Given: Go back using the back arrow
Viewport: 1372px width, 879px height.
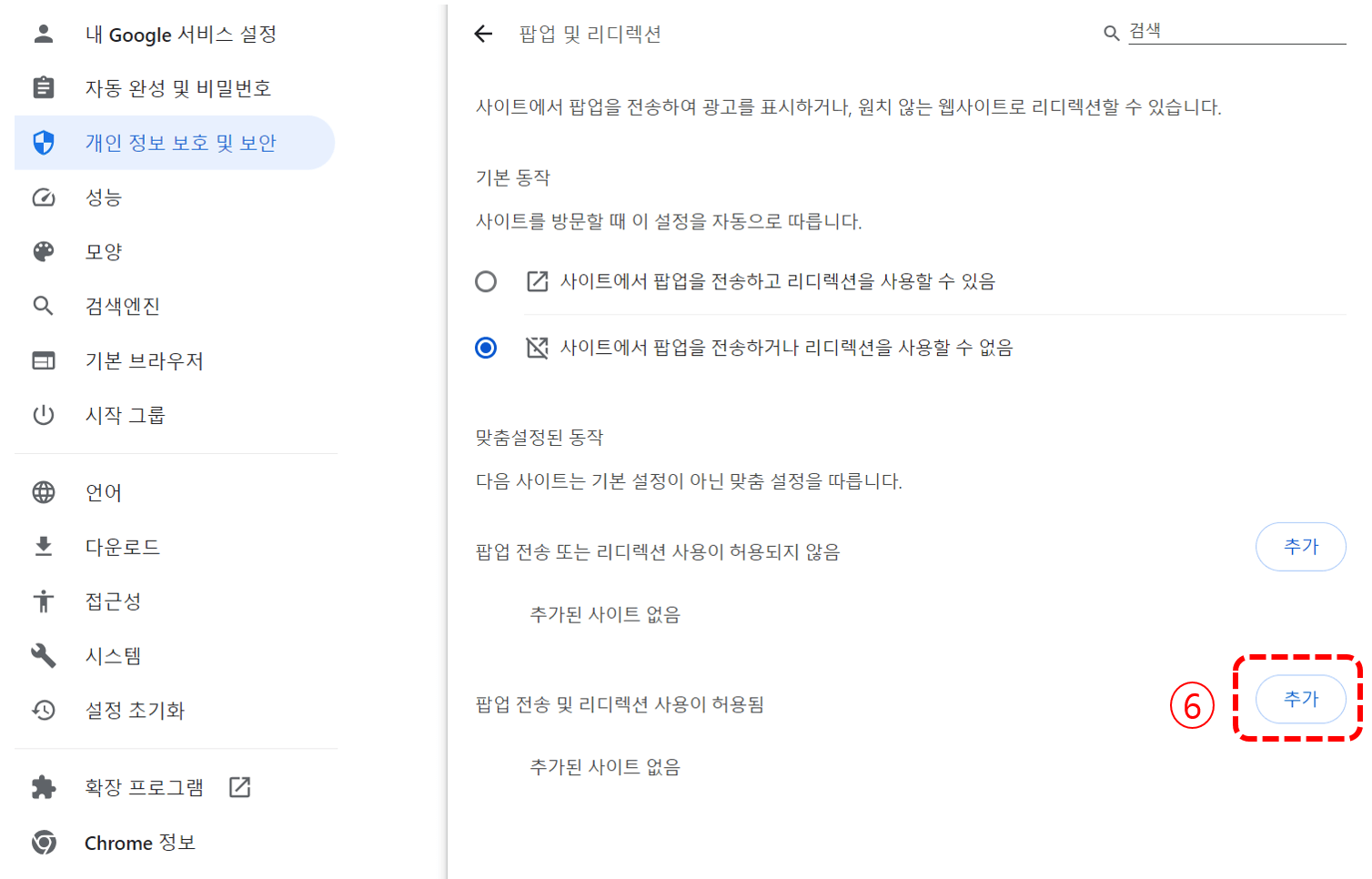Looking at the screenshot, I should 482,34.
